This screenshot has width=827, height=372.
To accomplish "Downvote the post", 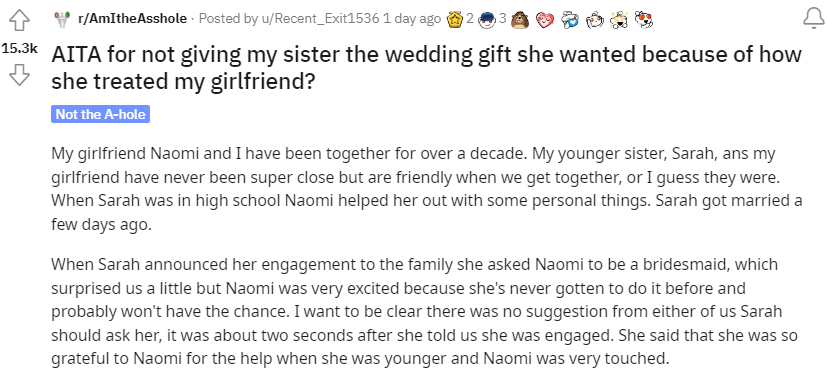I will tap(20, 75).
